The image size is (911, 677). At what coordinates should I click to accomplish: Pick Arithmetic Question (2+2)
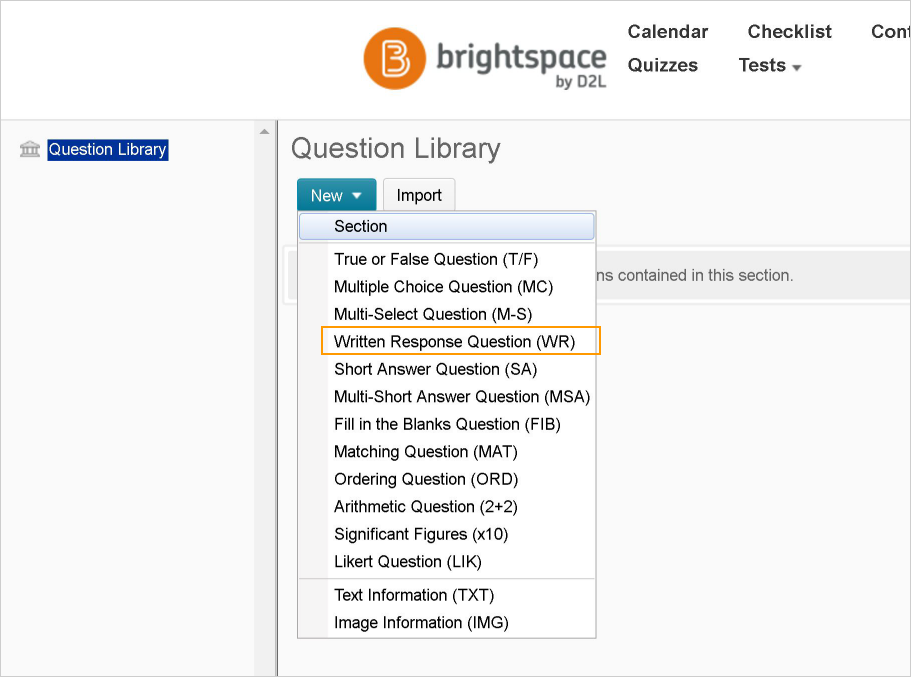coord(426,507)
